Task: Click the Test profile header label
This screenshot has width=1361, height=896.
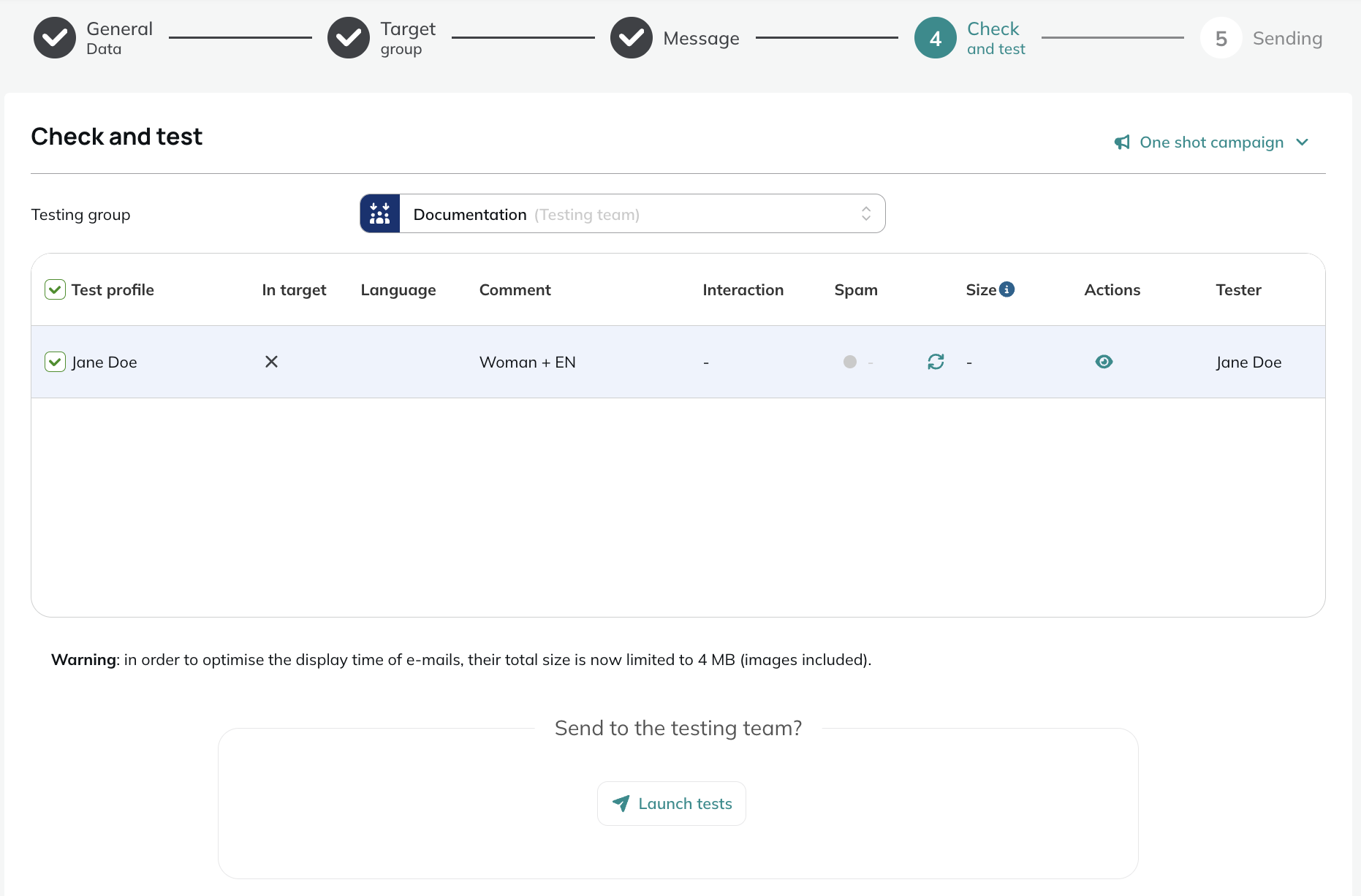Action: point(113,290)
